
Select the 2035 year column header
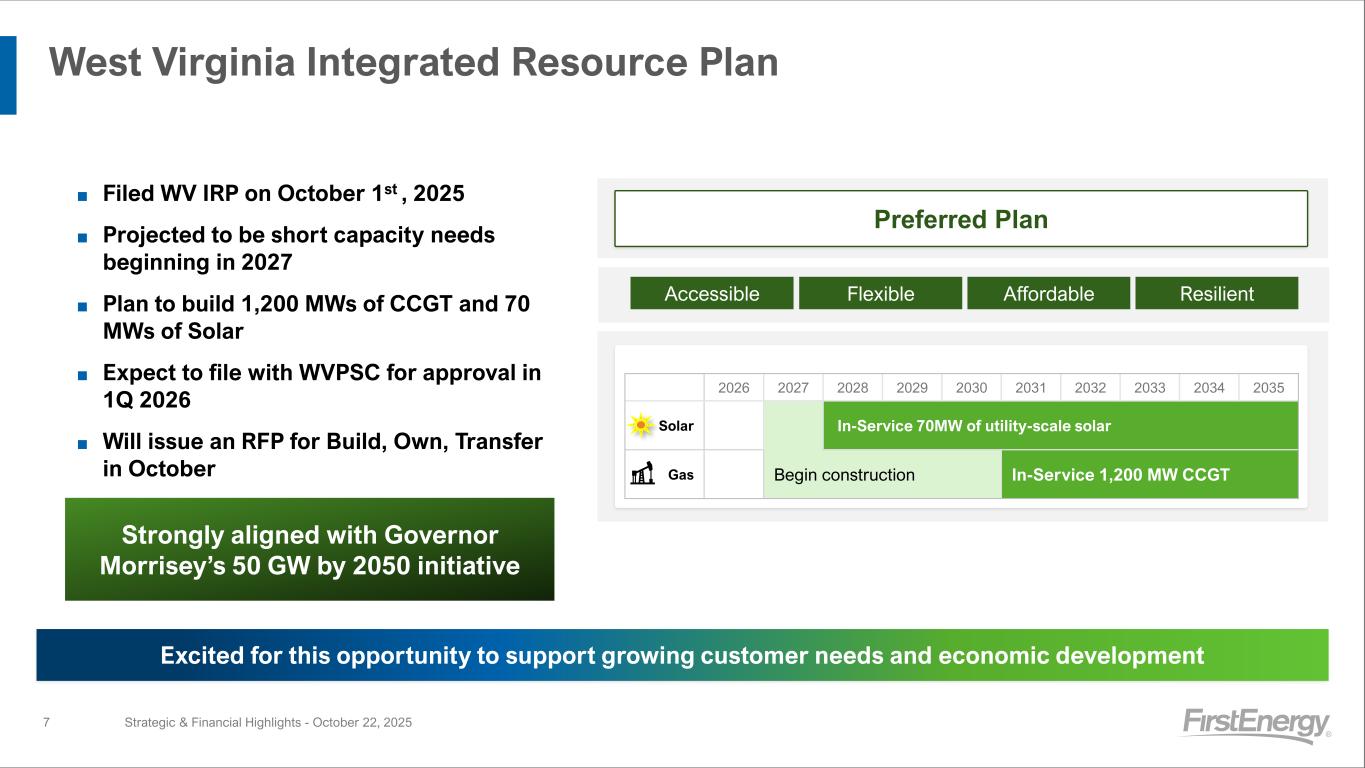[x=1269, y=388]
